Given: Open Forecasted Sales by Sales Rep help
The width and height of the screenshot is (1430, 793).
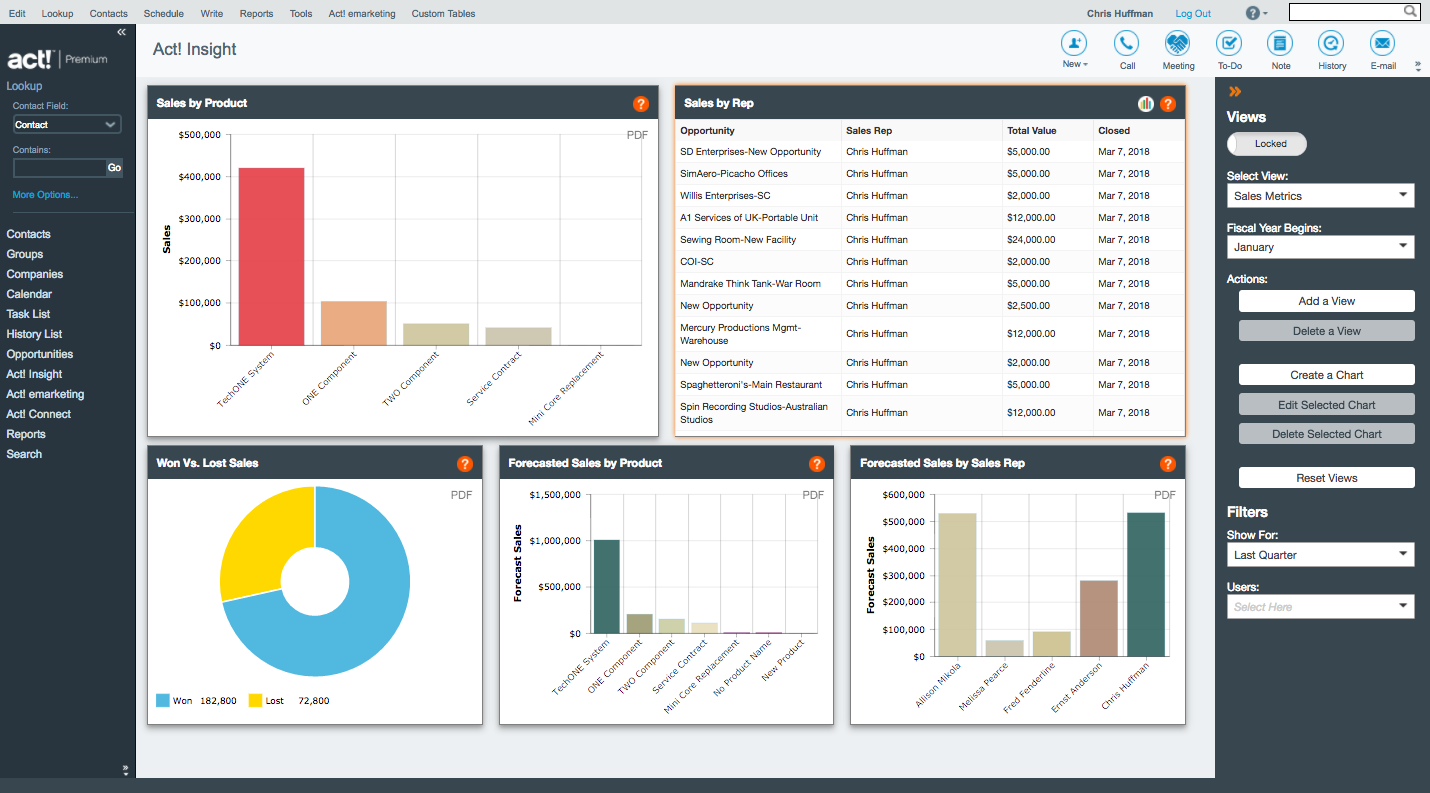Looking at the screenshot, I should click(x=1168, y=464).
